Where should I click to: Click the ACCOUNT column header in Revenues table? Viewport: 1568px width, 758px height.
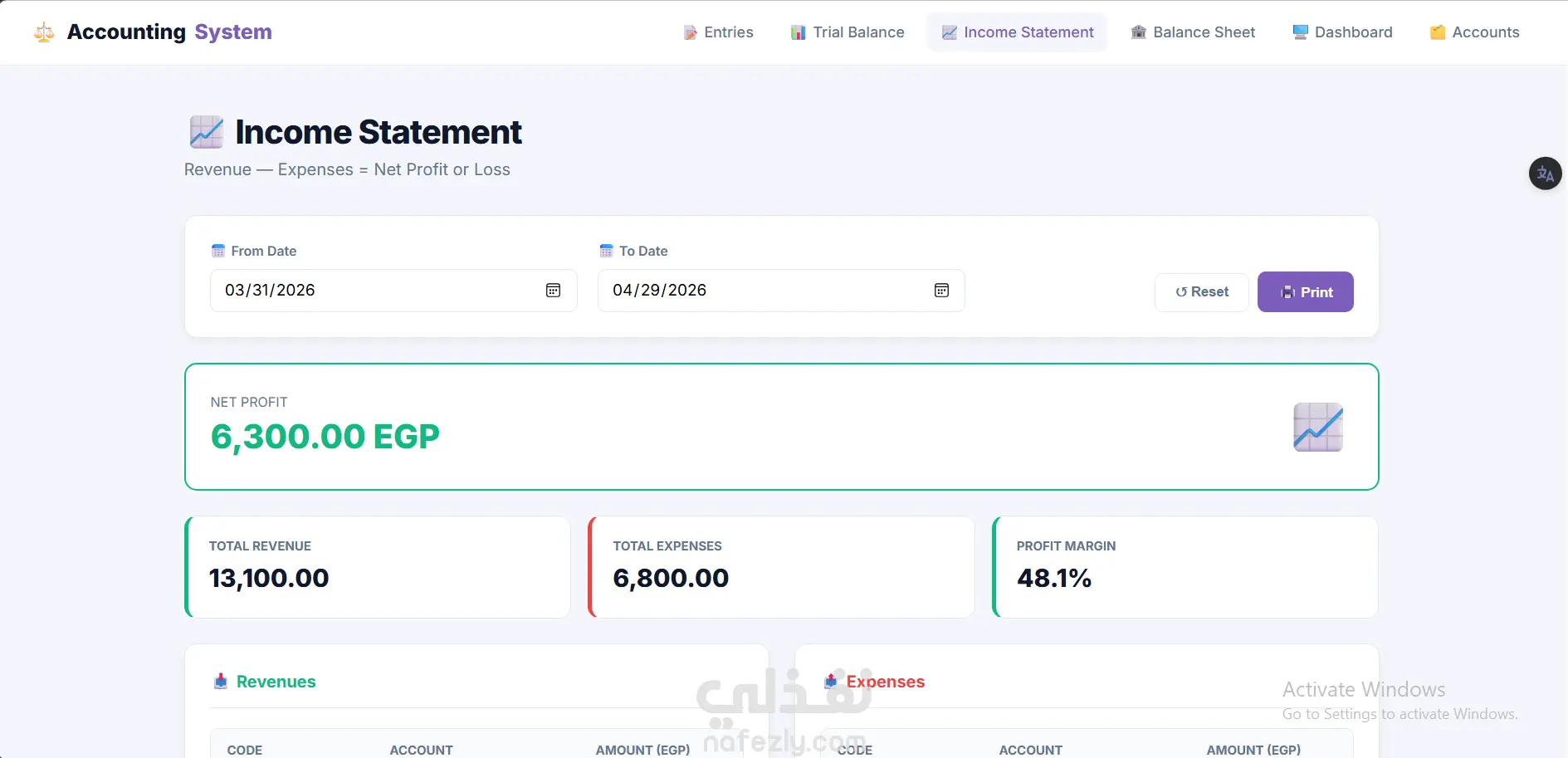(422, 750)
